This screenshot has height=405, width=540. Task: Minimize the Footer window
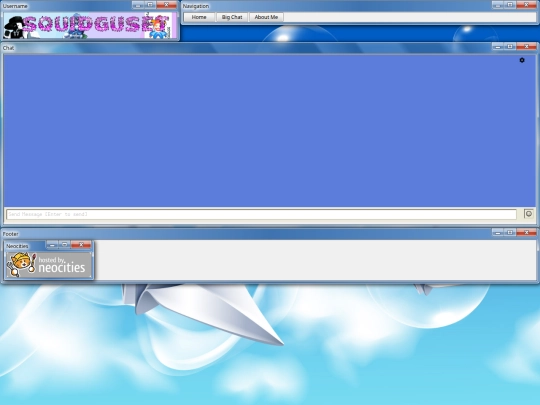tap(498, 233)
